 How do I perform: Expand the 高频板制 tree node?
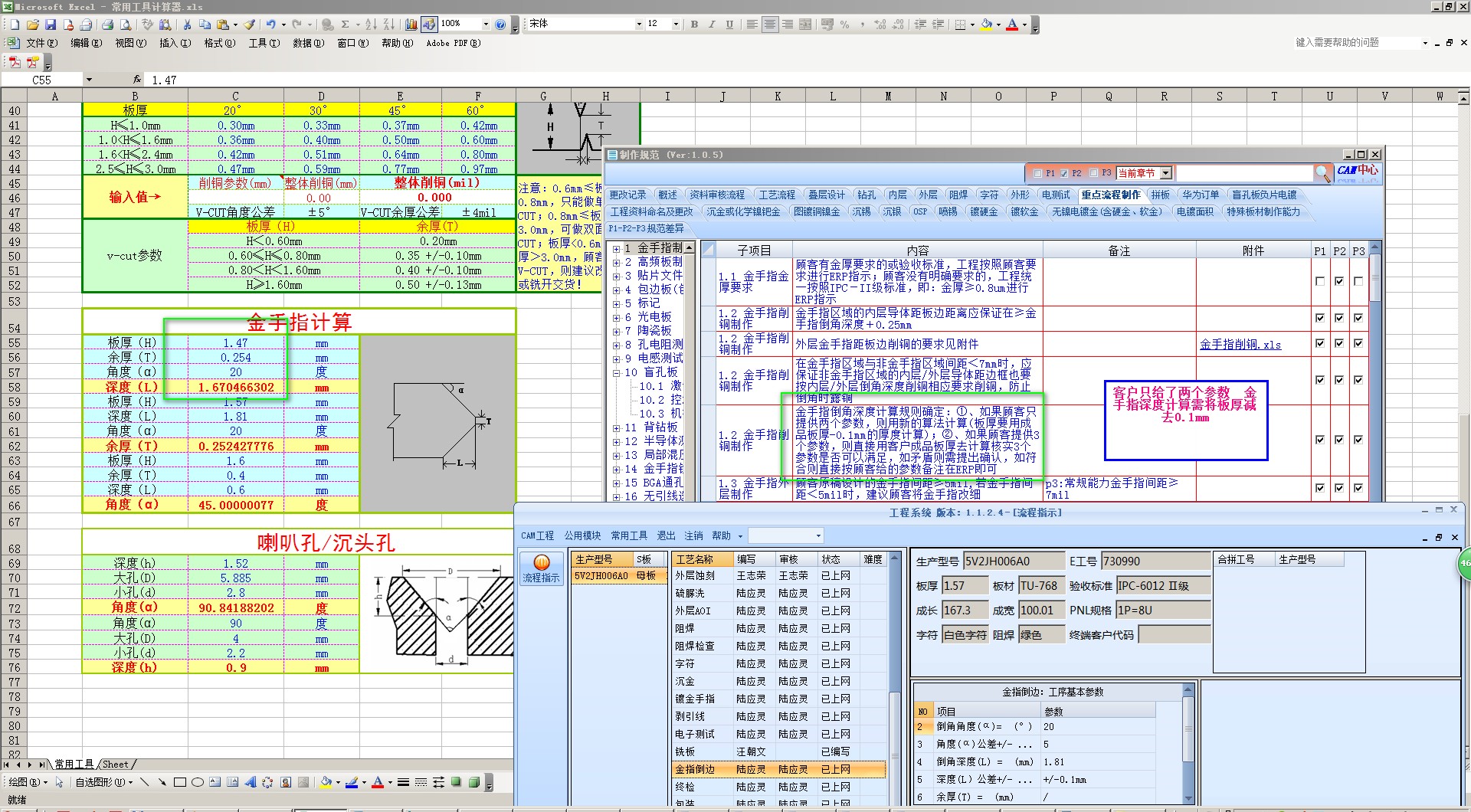[616, 262]
